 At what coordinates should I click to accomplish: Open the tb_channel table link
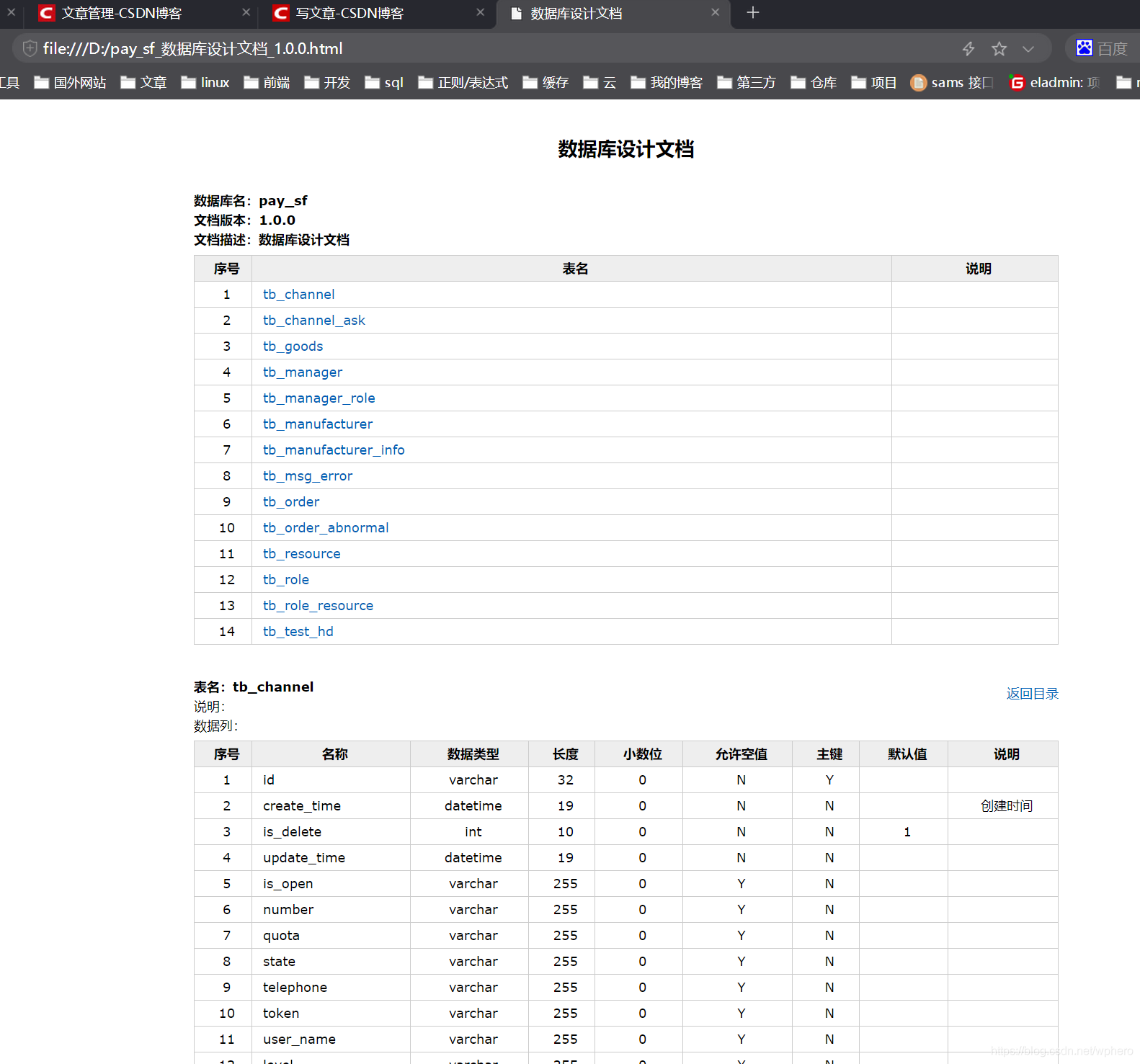(298, 294)
